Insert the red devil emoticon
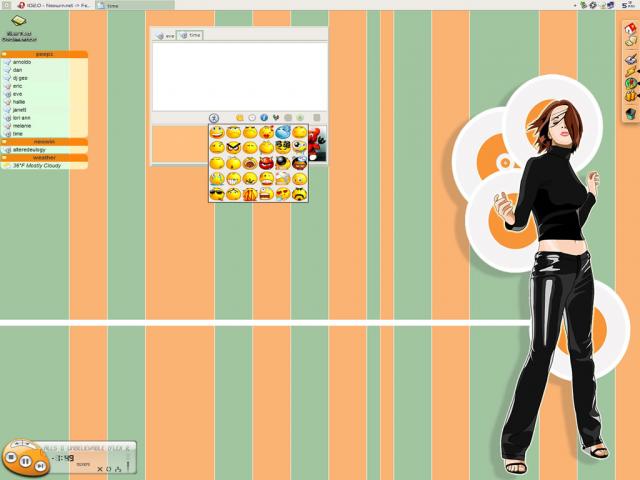 (266, 163)
